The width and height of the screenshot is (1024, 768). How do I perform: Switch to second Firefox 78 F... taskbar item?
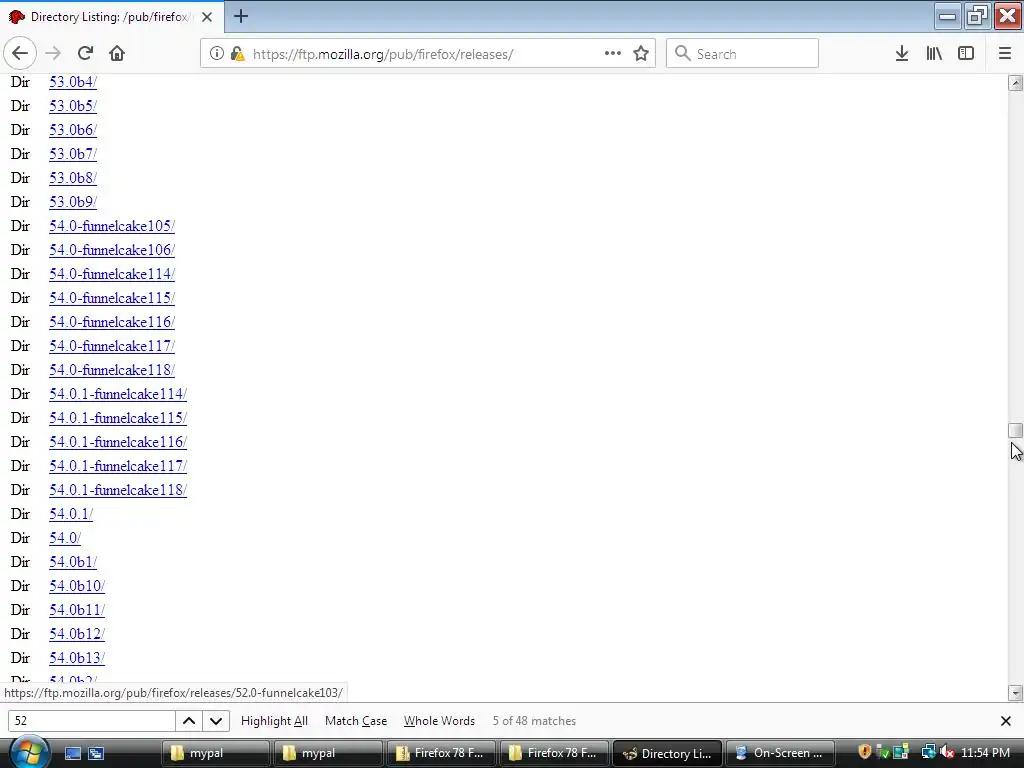coord(554,753)
